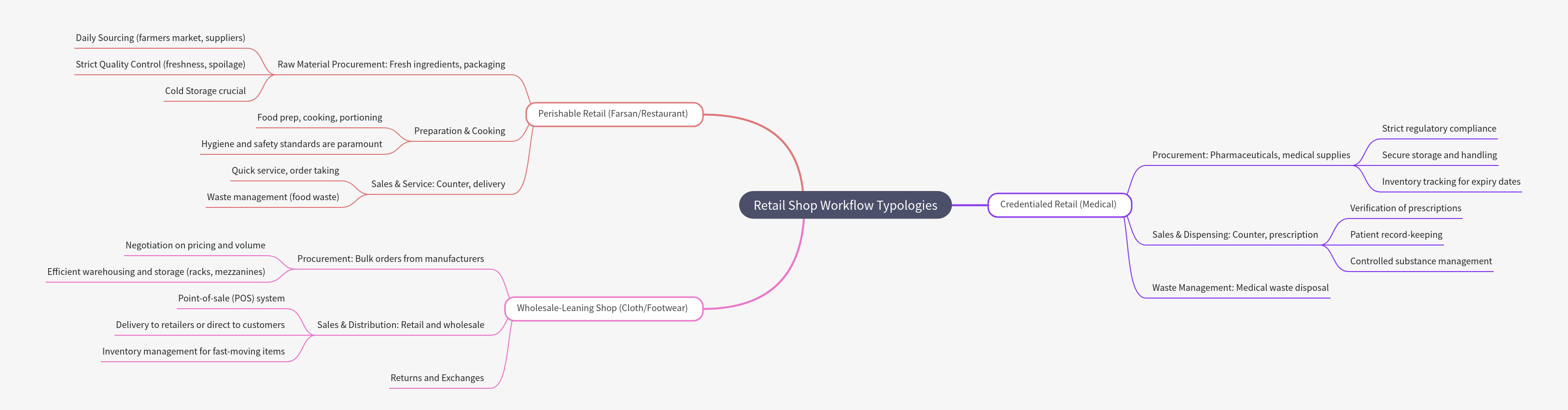Click 'Waste management (food waste)'
1568x410 pixels.
tap(273, 197)
